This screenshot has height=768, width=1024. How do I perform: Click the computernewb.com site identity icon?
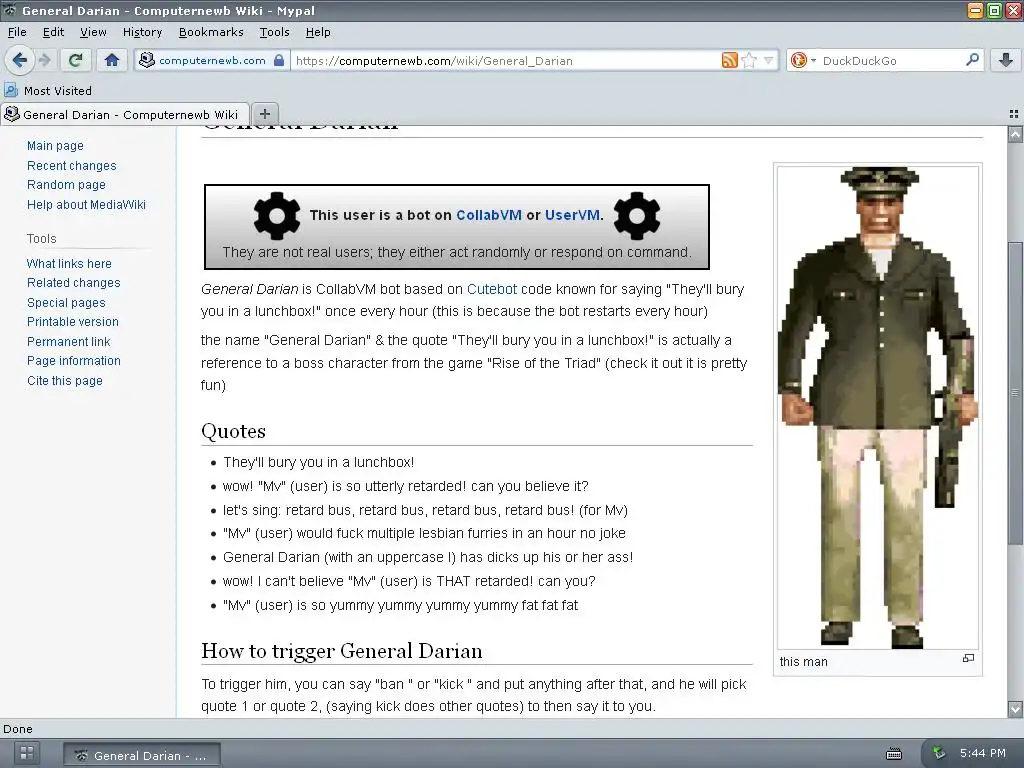click(147, 61)
